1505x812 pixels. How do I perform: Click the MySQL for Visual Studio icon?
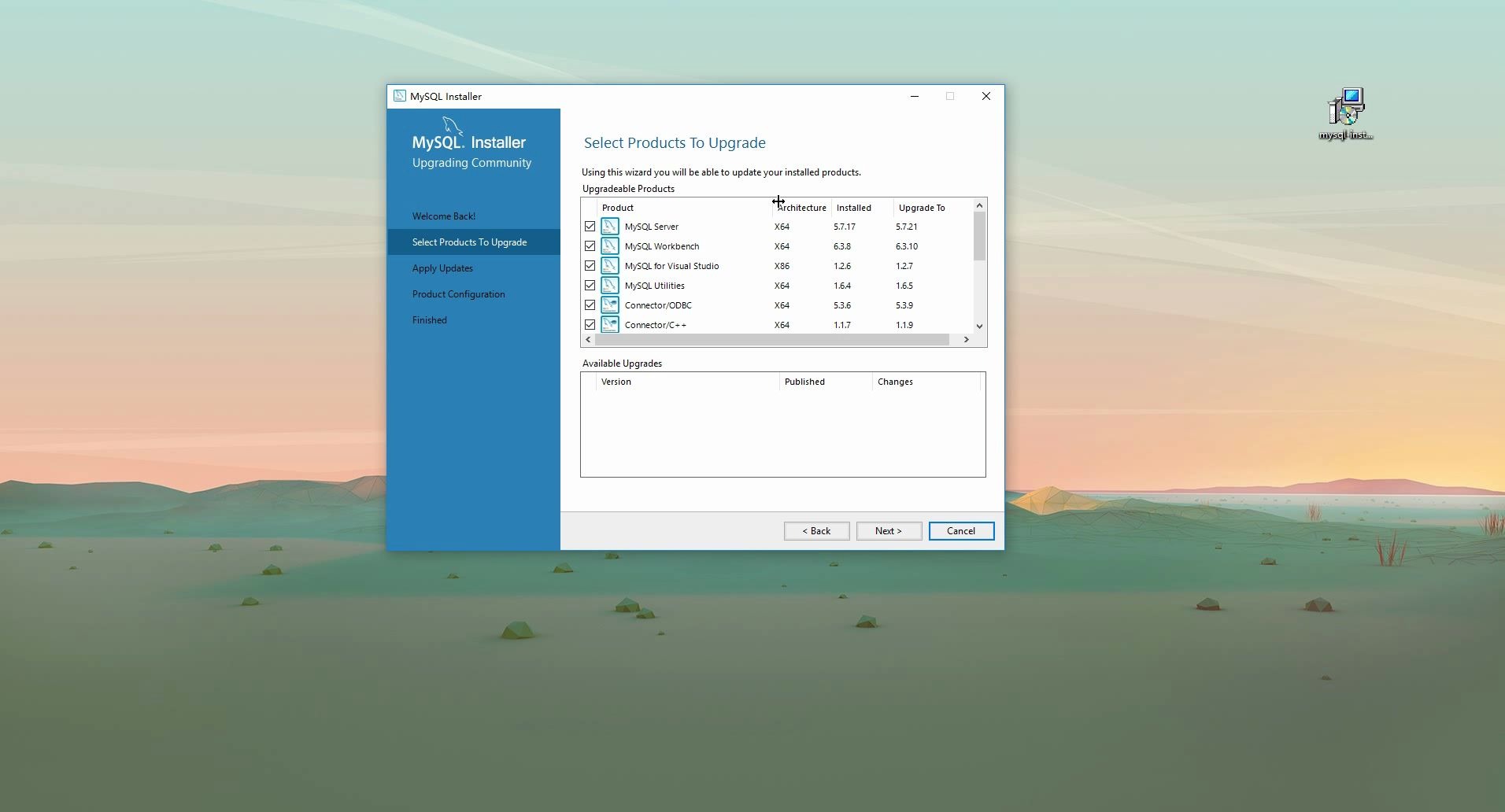pos(610,266)
